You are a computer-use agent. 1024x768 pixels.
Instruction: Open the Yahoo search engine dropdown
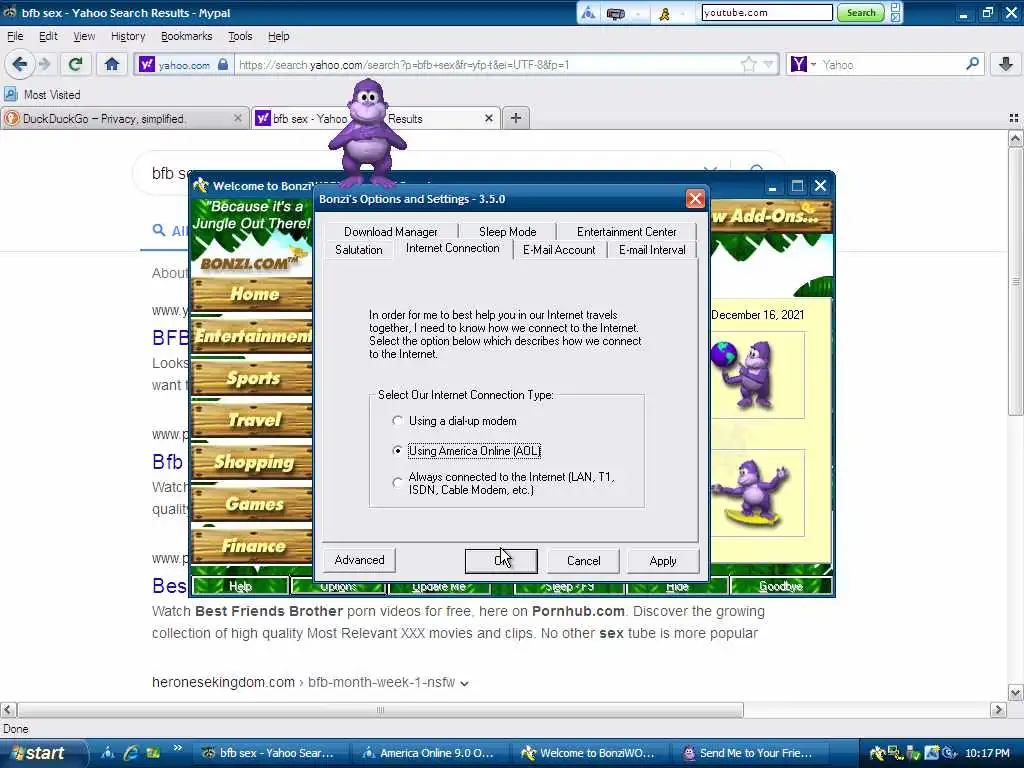(x=813, y=65)
